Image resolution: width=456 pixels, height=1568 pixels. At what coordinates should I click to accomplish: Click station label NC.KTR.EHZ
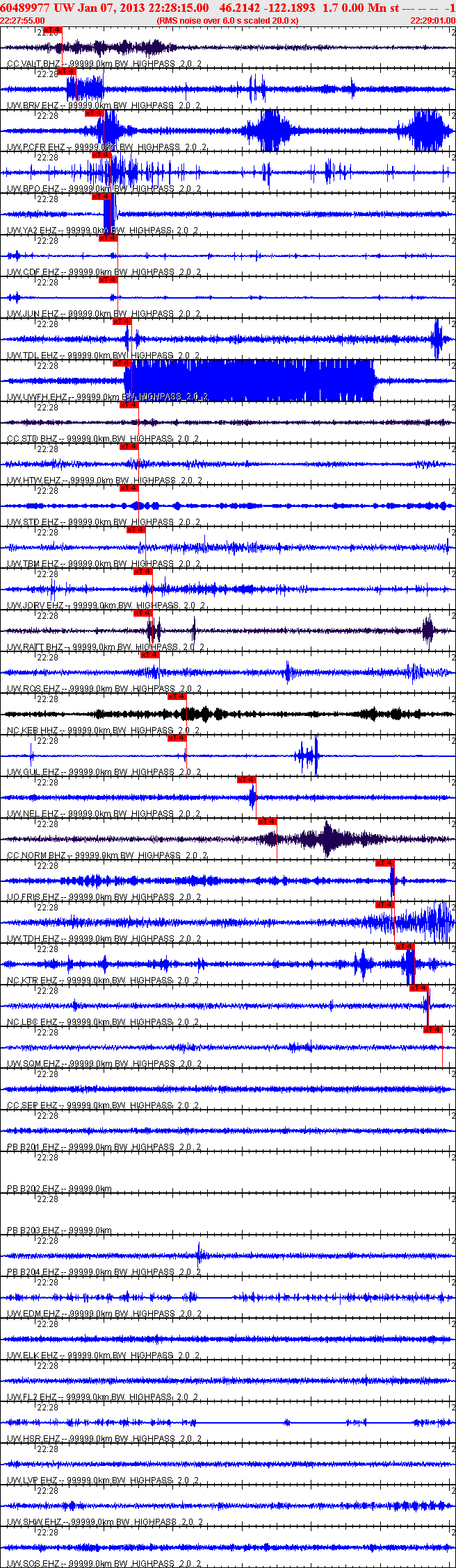pos(33,981)
